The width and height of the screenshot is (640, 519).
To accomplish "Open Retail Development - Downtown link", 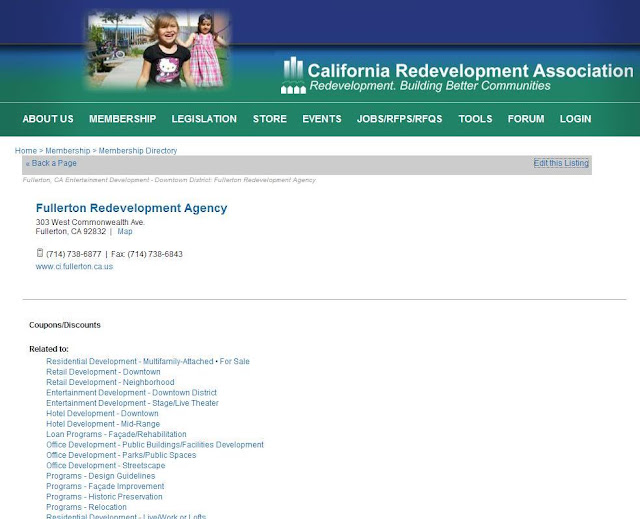I will [x=103, y=372].
